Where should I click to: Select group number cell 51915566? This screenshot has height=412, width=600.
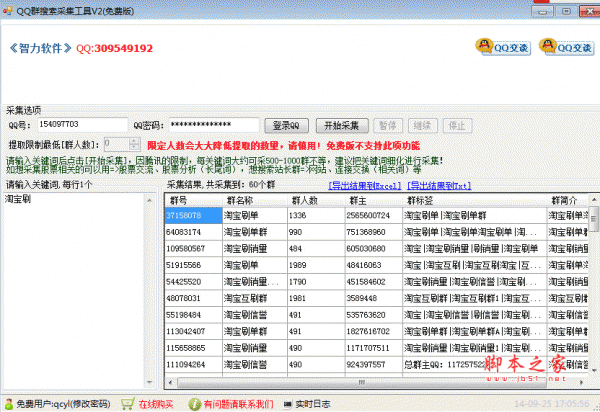coord(194,265)
